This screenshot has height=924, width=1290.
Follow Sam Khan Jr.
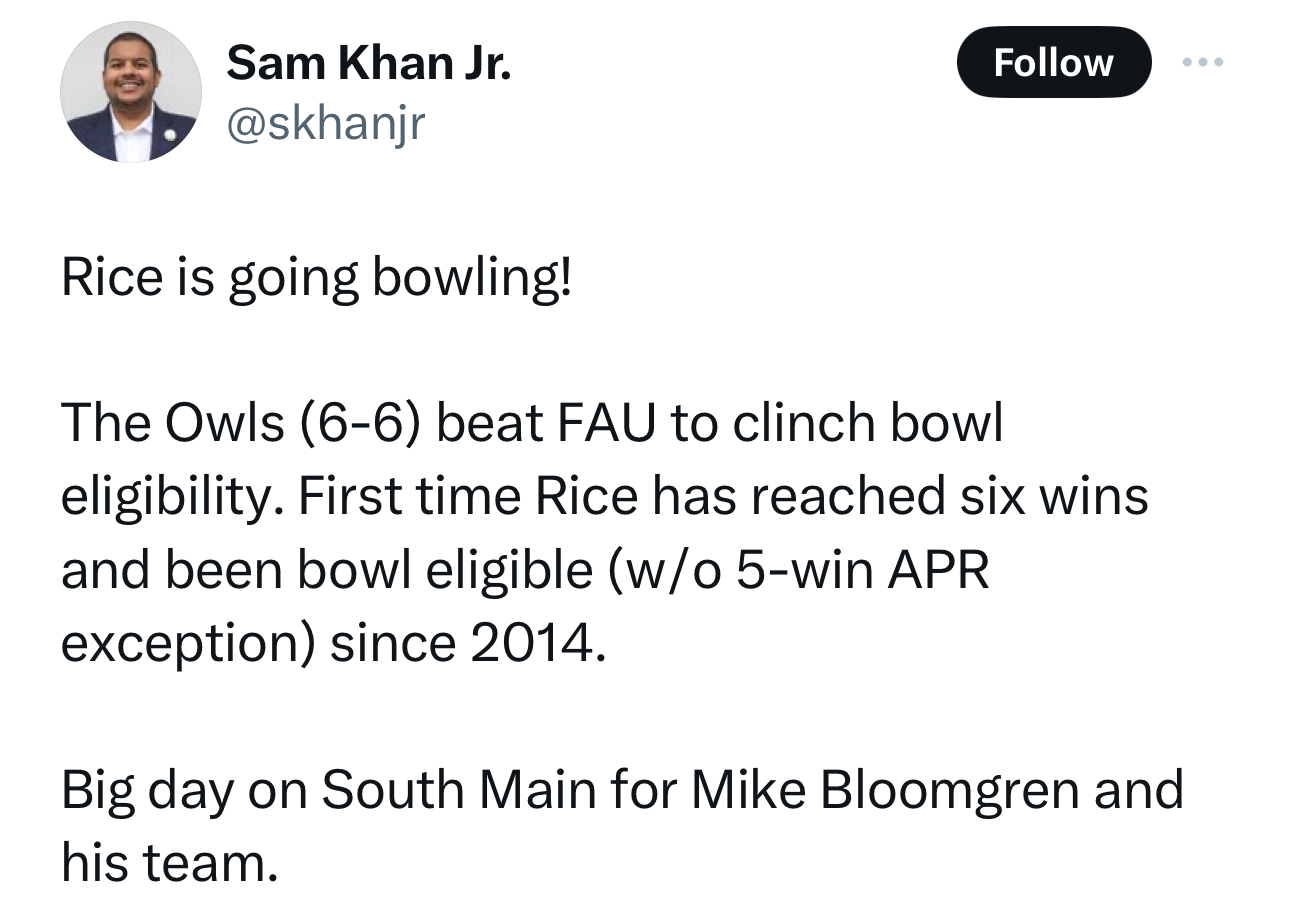[1054, 62]
